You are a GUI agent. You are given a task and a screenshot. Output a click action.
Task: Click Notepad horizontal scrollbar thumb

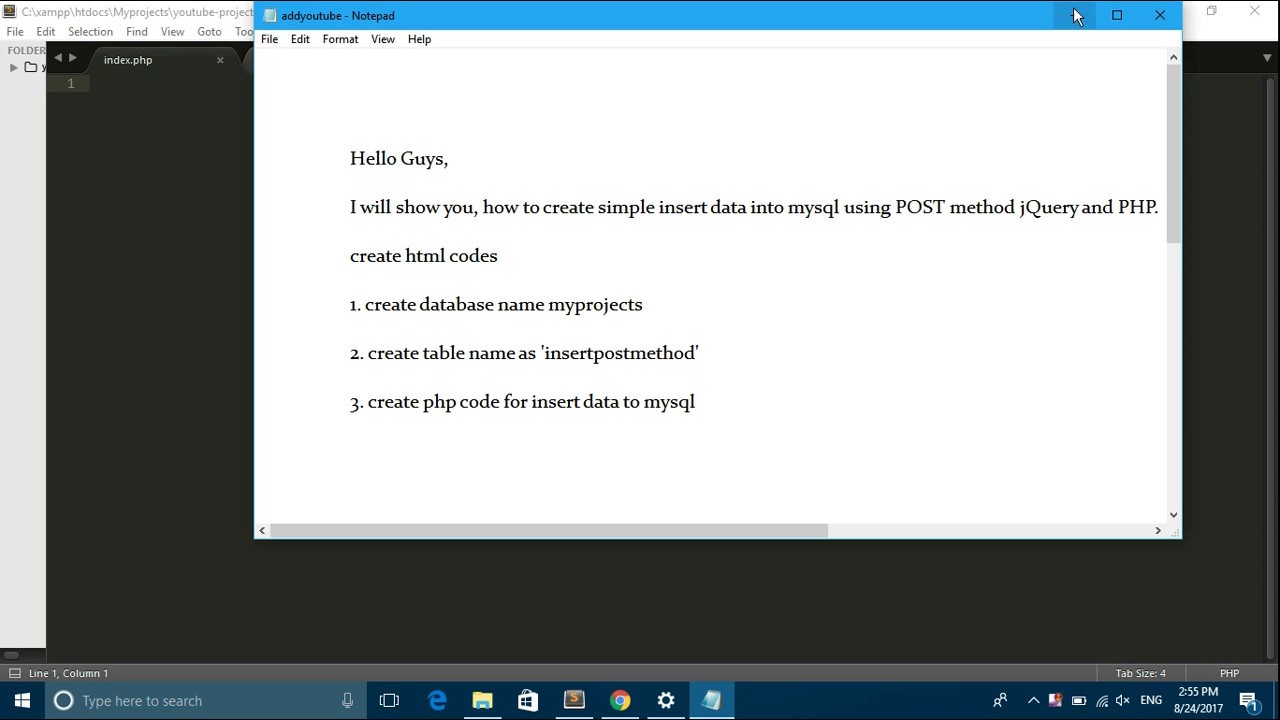pyautogui.click(x=548, y=530)
